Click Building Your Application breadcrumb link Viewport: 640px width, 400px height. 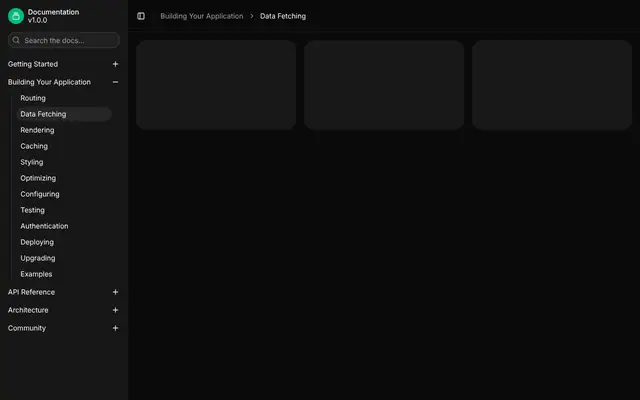pyautogui.click(x=202, y=16)
